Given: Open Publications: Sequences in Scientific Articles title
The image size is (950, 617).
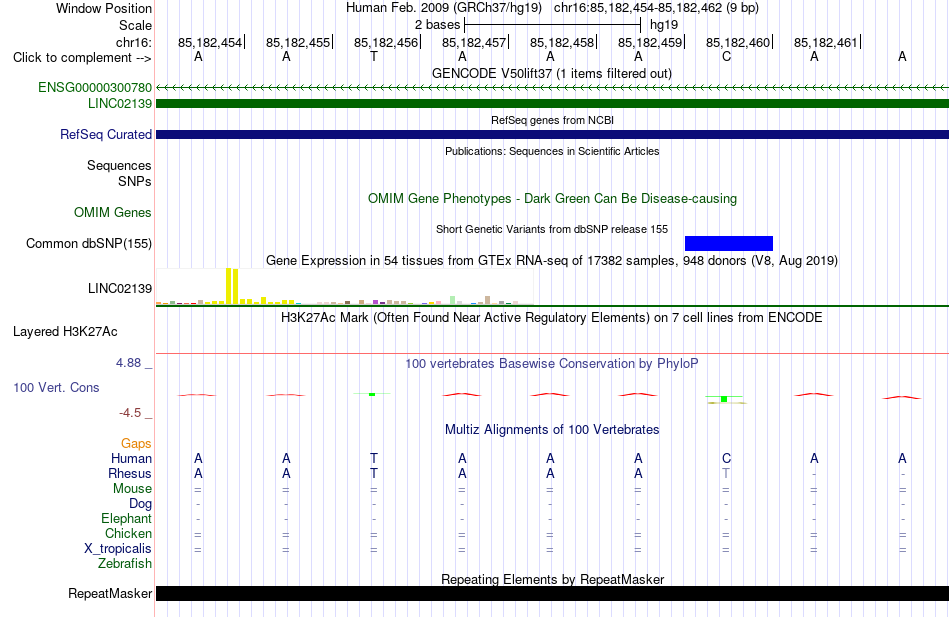Looking at the screenshot, I should pyautogui.click(x=552, y=151).
